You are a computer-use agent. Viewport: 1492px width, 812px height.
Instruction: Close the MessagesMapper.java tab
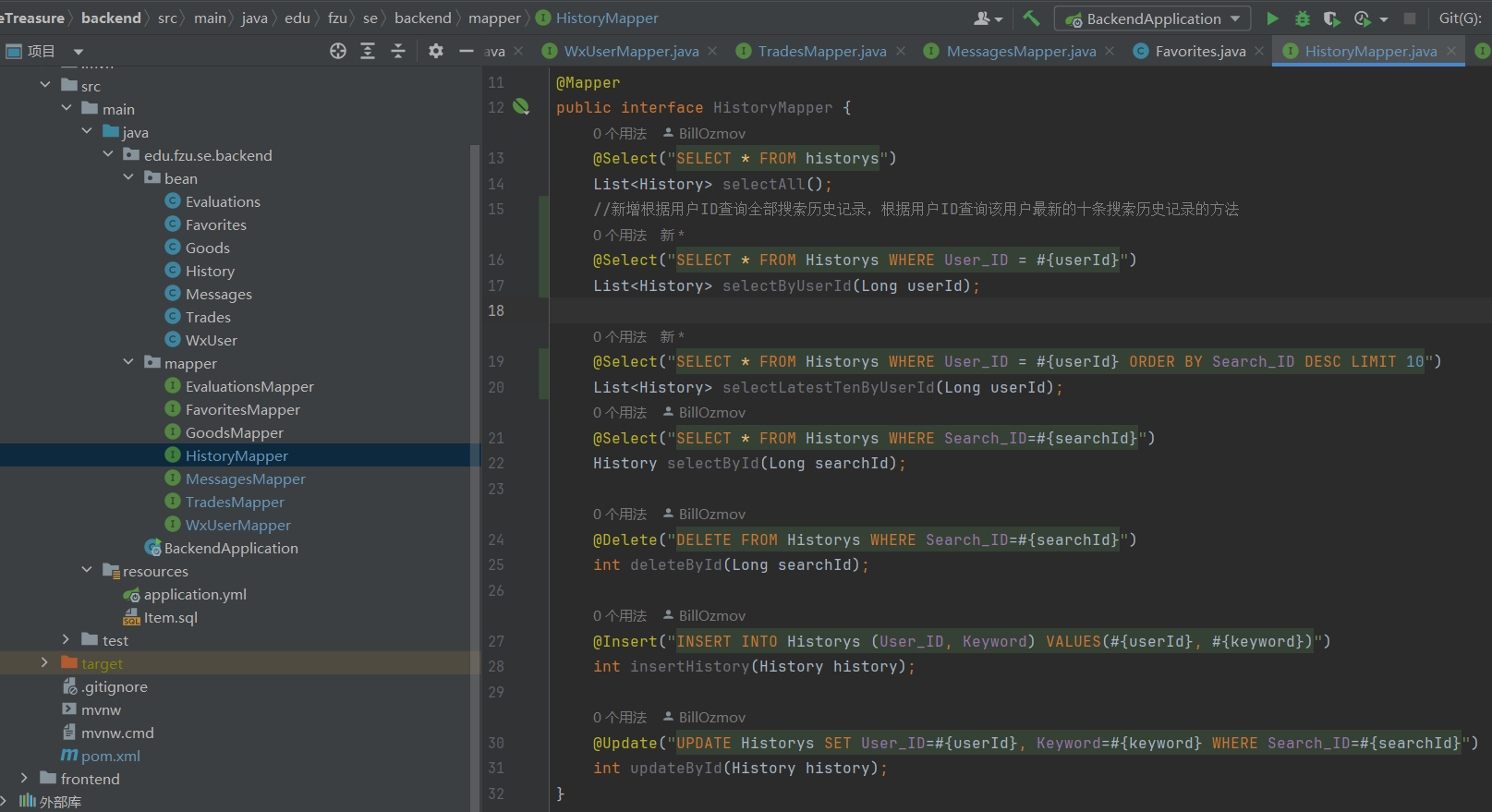[x=1110, y=51]
